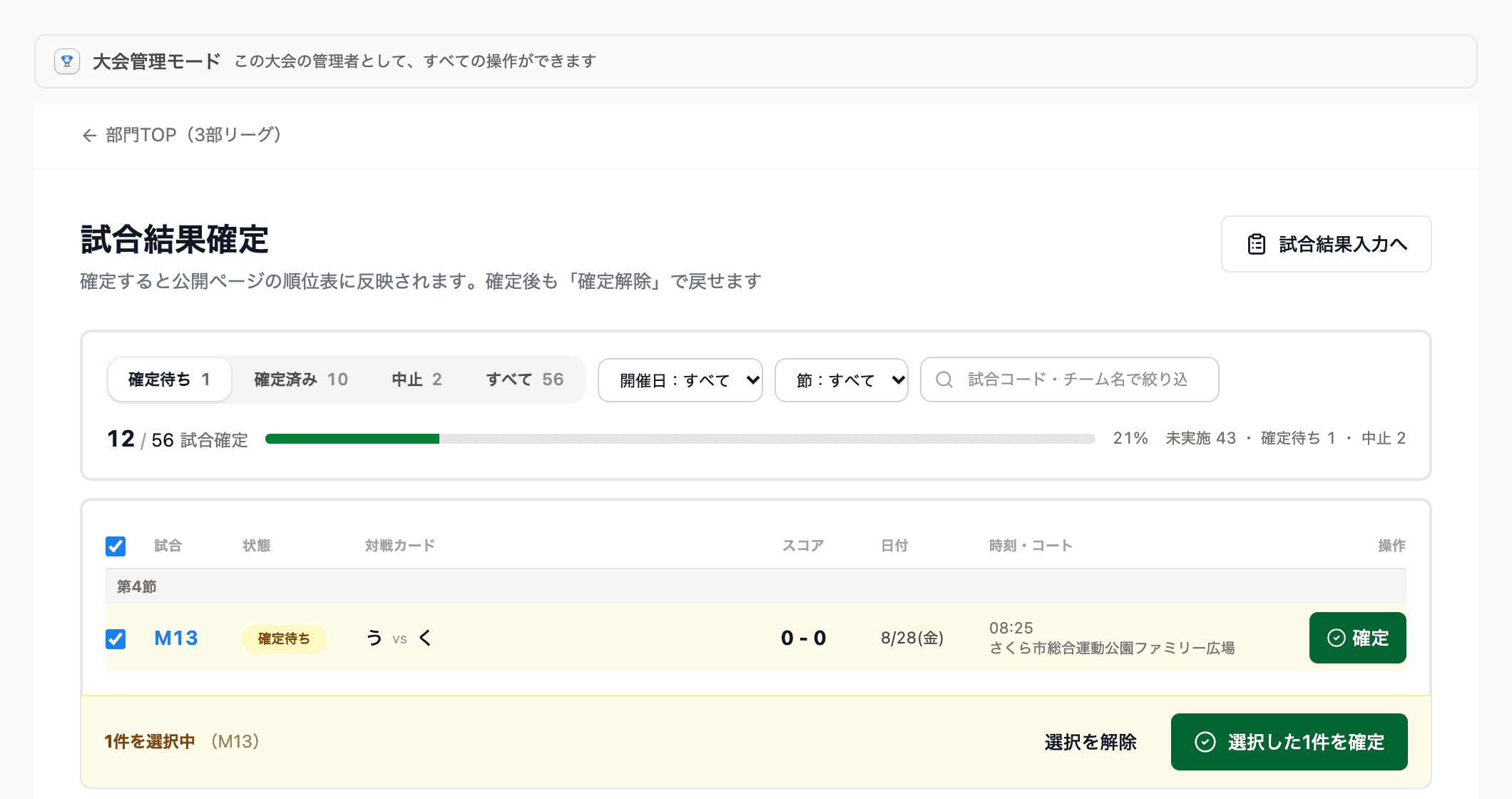Click the trophy icon beside 大会管理モード
This screenshot has height=799, width=1512.
point(67,61)
